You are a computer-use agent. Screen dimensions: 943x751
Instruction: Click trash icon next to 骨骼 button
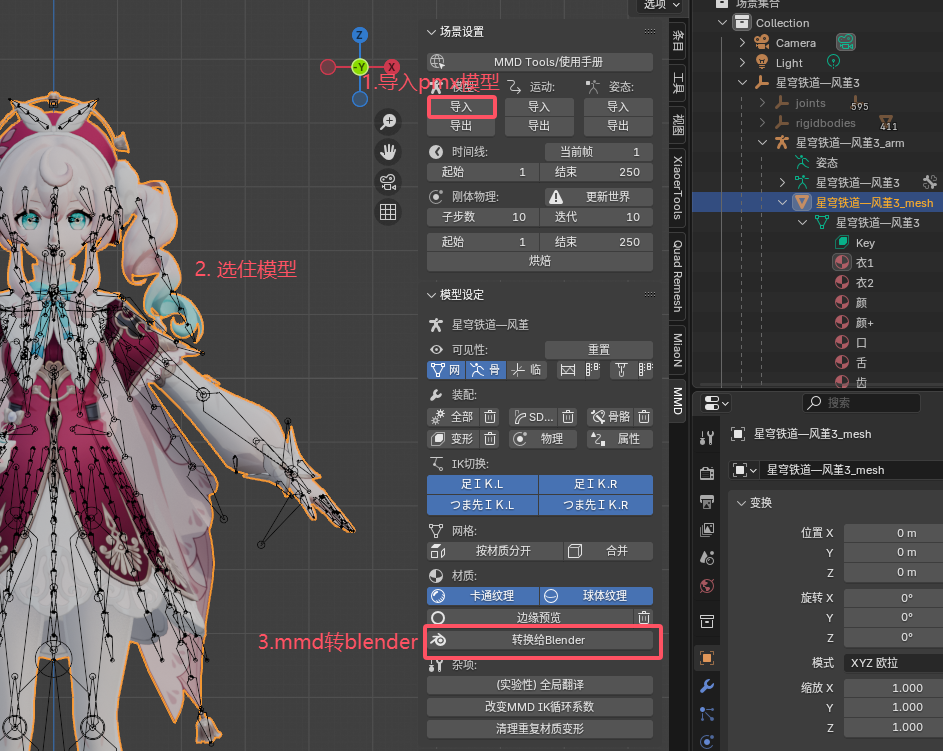click(644, 417)
